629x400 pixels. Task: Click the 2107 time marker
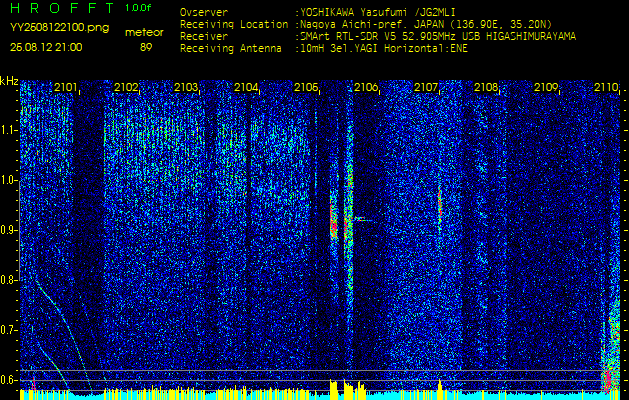(x=426, y=87)
